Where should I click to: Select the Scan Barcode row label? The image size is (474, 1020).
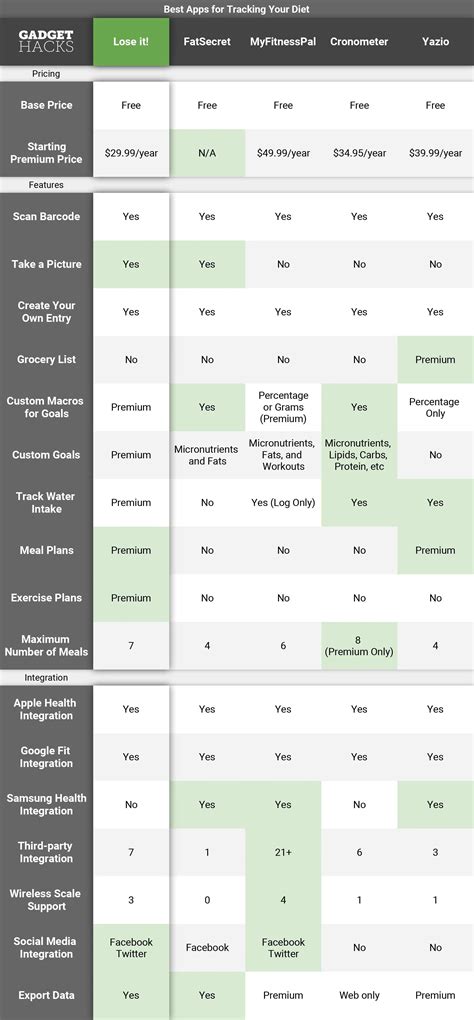pyautogui.click(x=46, y=217)
